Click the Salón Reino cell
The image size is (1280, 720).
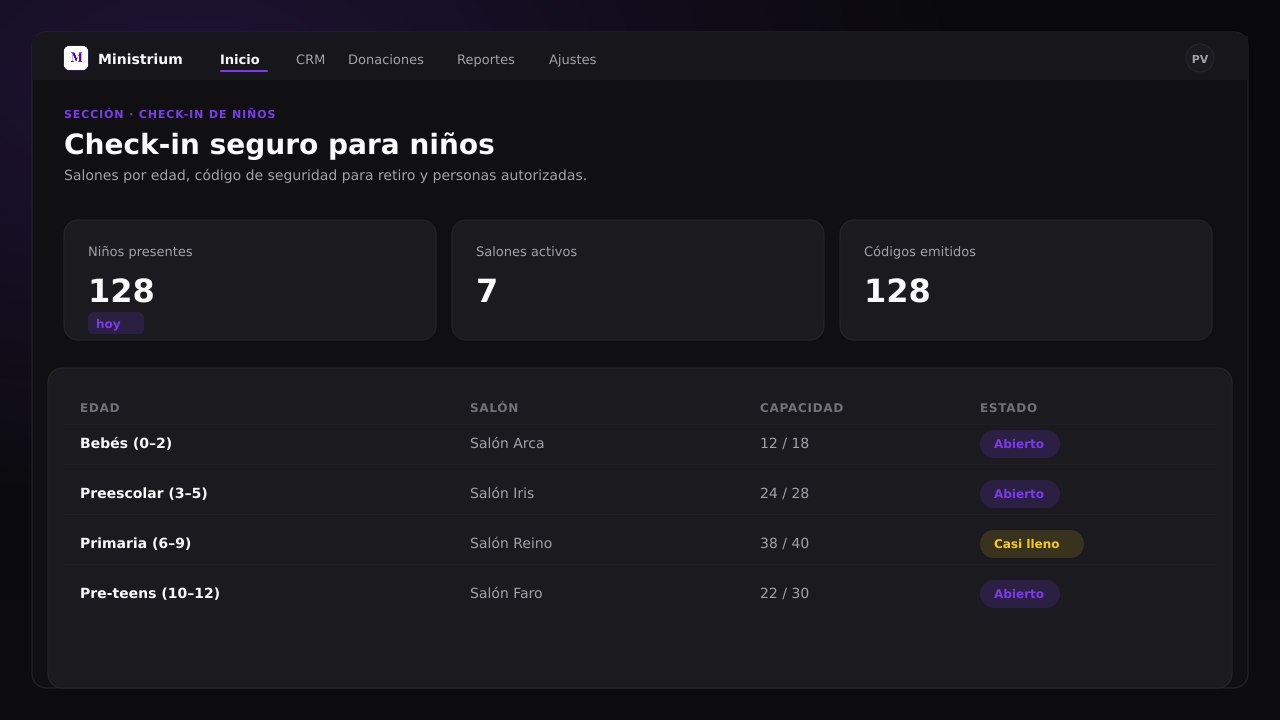[x=511, y=543]
